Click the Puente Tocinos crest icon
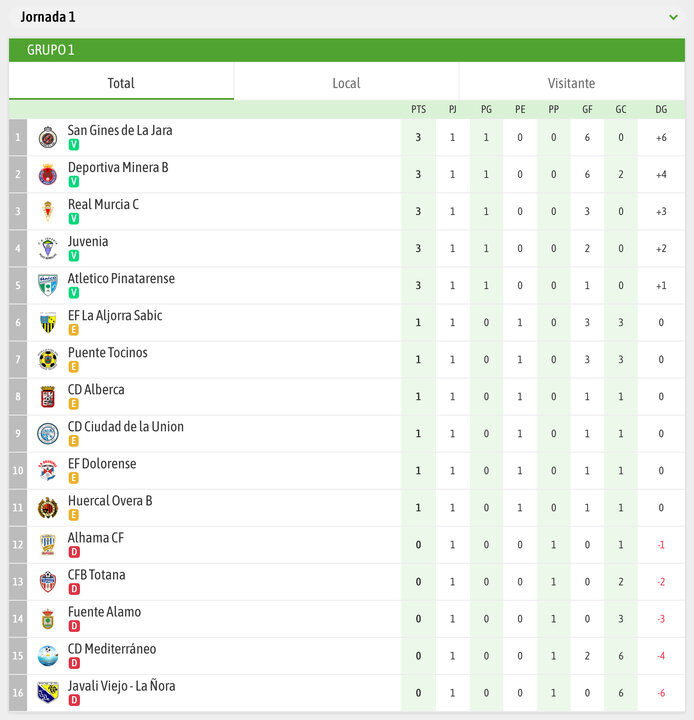694x720 pixels. click(x=47, y=360)
